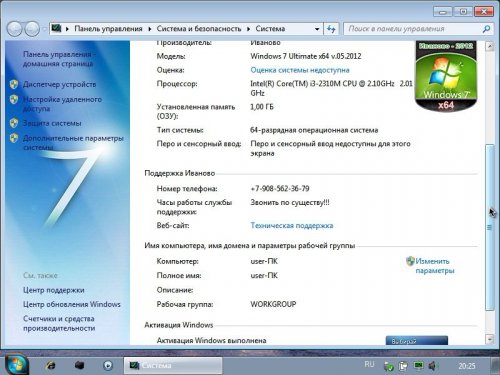
Task: Open Диспетчер устройств link
Action: pos(59,84)
